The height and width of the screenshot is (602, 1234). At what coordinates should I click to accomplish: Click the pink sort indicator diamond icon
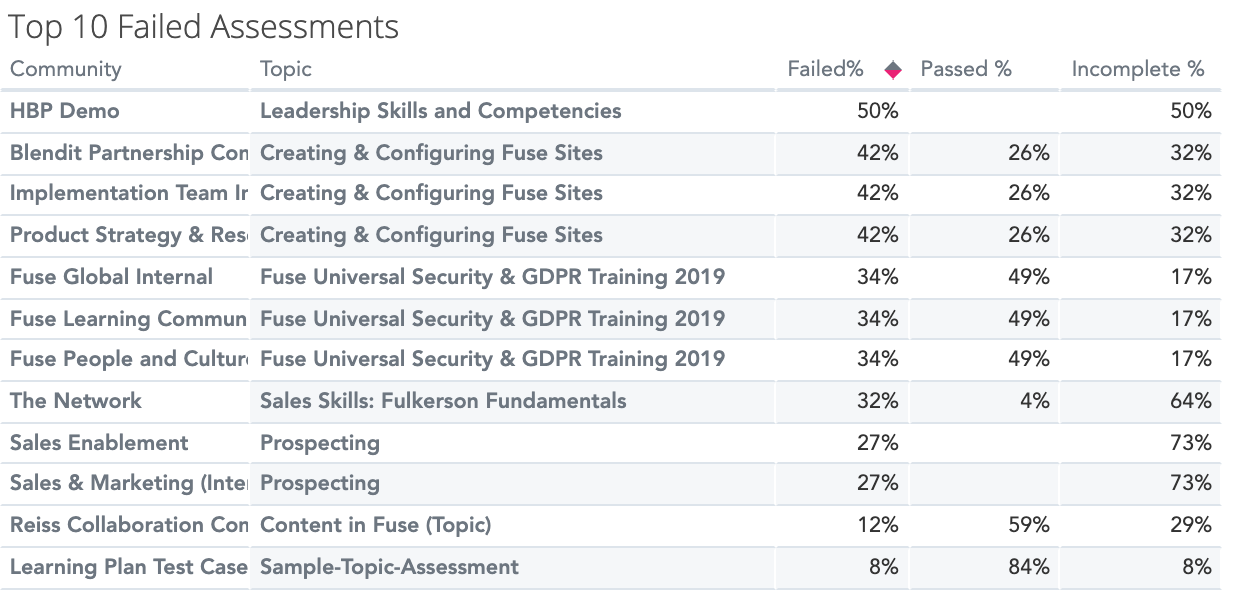[x=893, y=70]
